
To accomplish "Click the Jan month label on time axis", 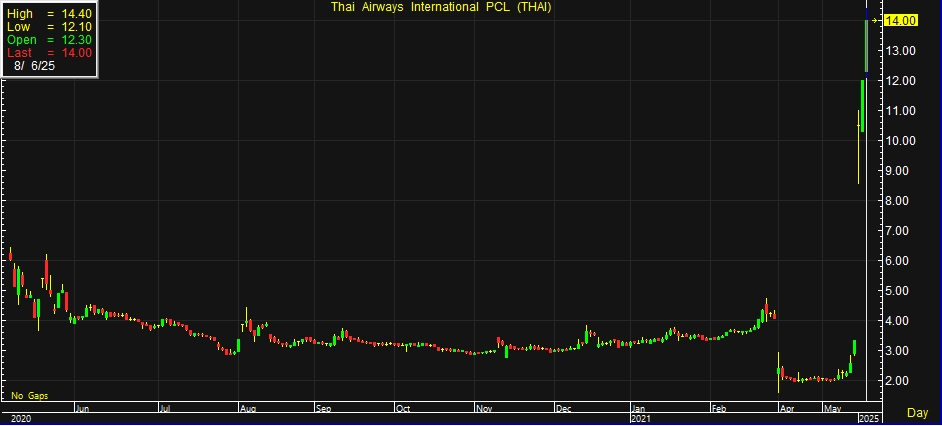I will tap(640, 409).
